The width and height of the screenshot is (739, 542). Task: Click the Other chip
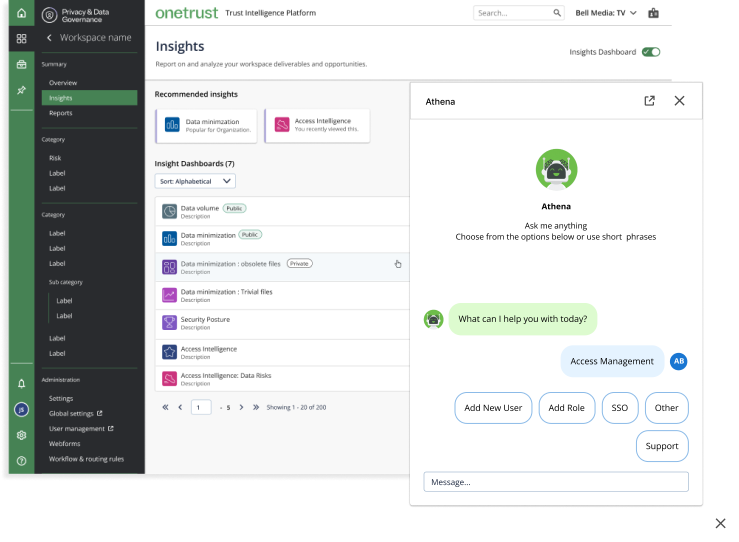(x=666, y=408)
